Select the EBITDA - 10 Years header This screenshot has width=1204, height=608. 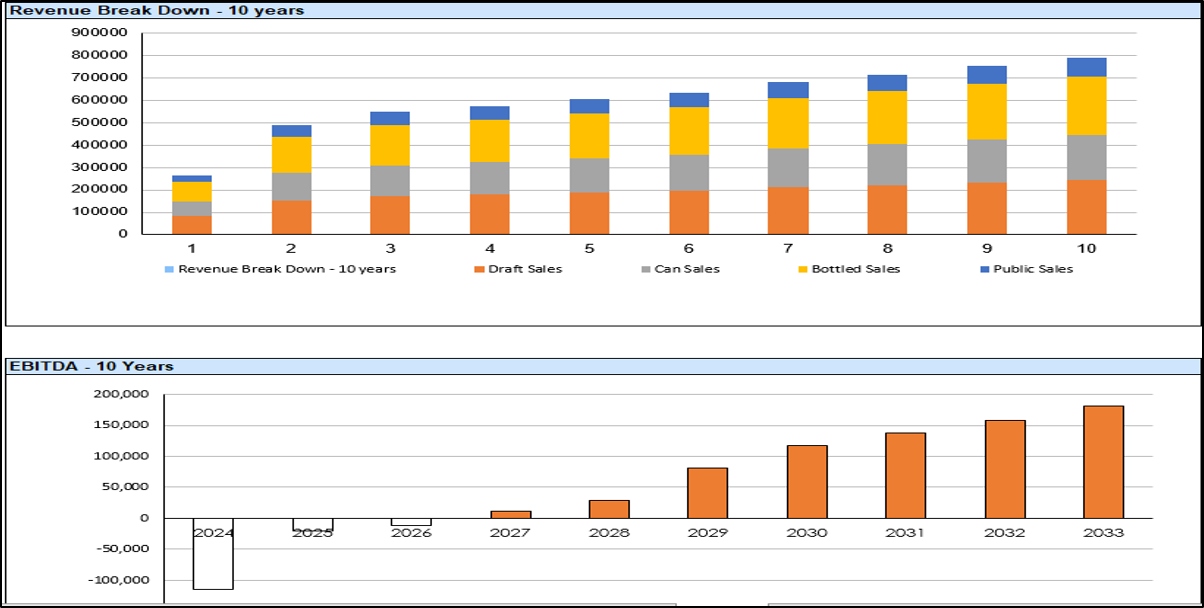pos(92,366)
